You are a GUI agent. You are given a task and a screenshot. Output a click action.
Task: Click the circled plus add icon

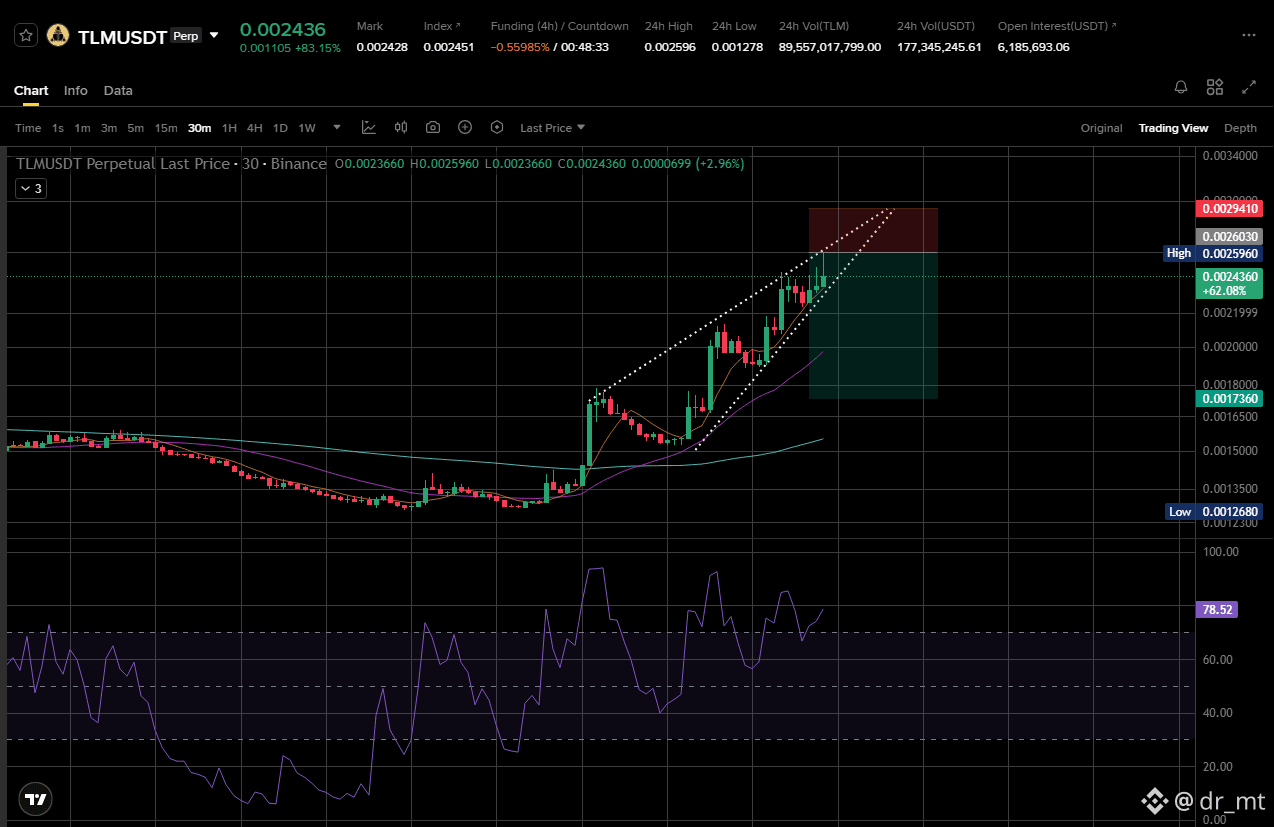point(465,127)
